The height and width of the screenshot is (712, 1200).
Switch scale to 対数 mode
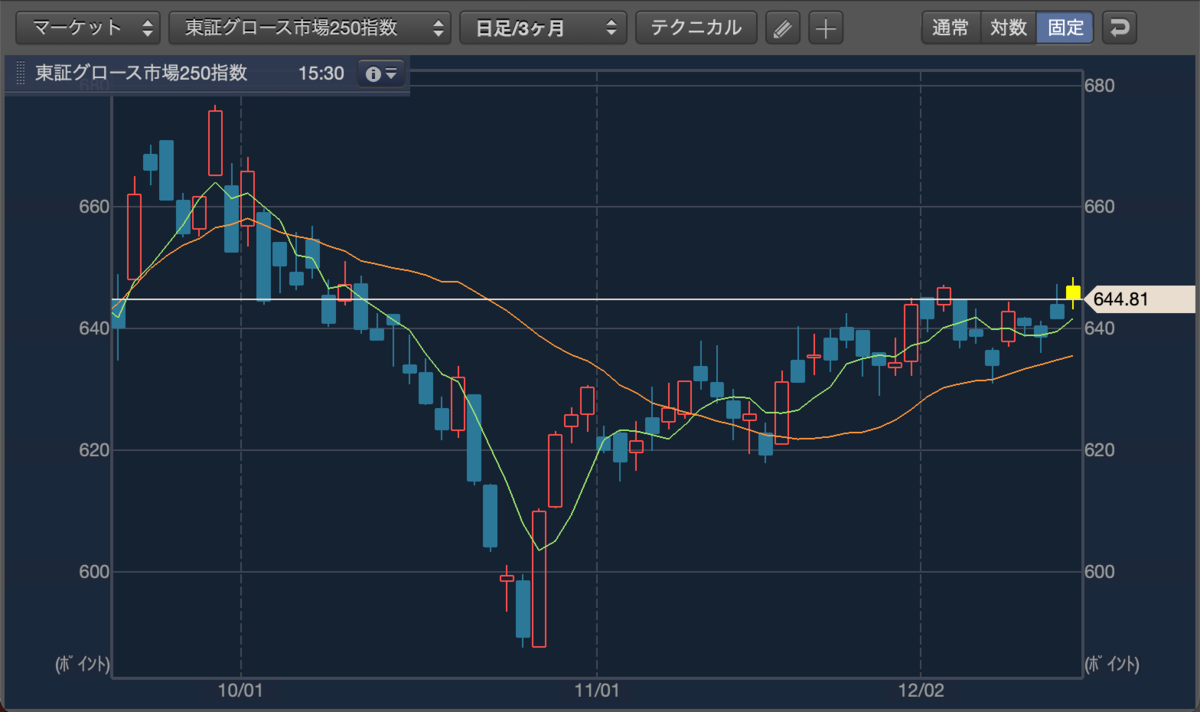point(1008,28)
